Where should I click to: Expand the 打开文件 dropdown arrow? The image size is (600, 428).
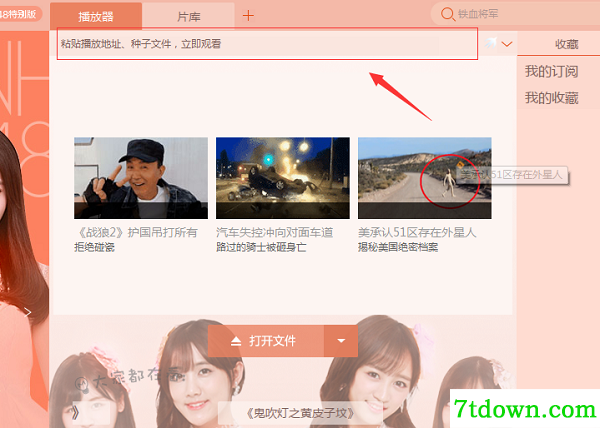[x=341, y=341]
